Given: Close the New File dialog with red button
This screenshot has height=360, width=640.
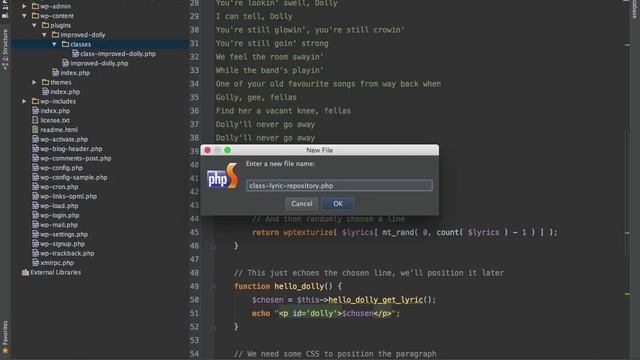Looking at the screenshot, I should (x=207, y=150).
